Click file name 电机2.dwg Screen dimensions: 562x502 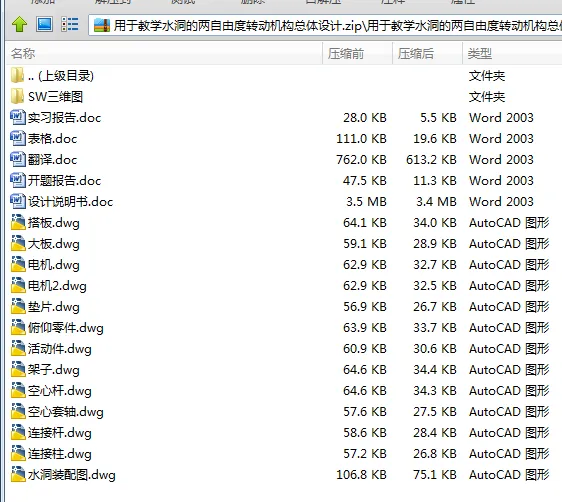[57, 286]
